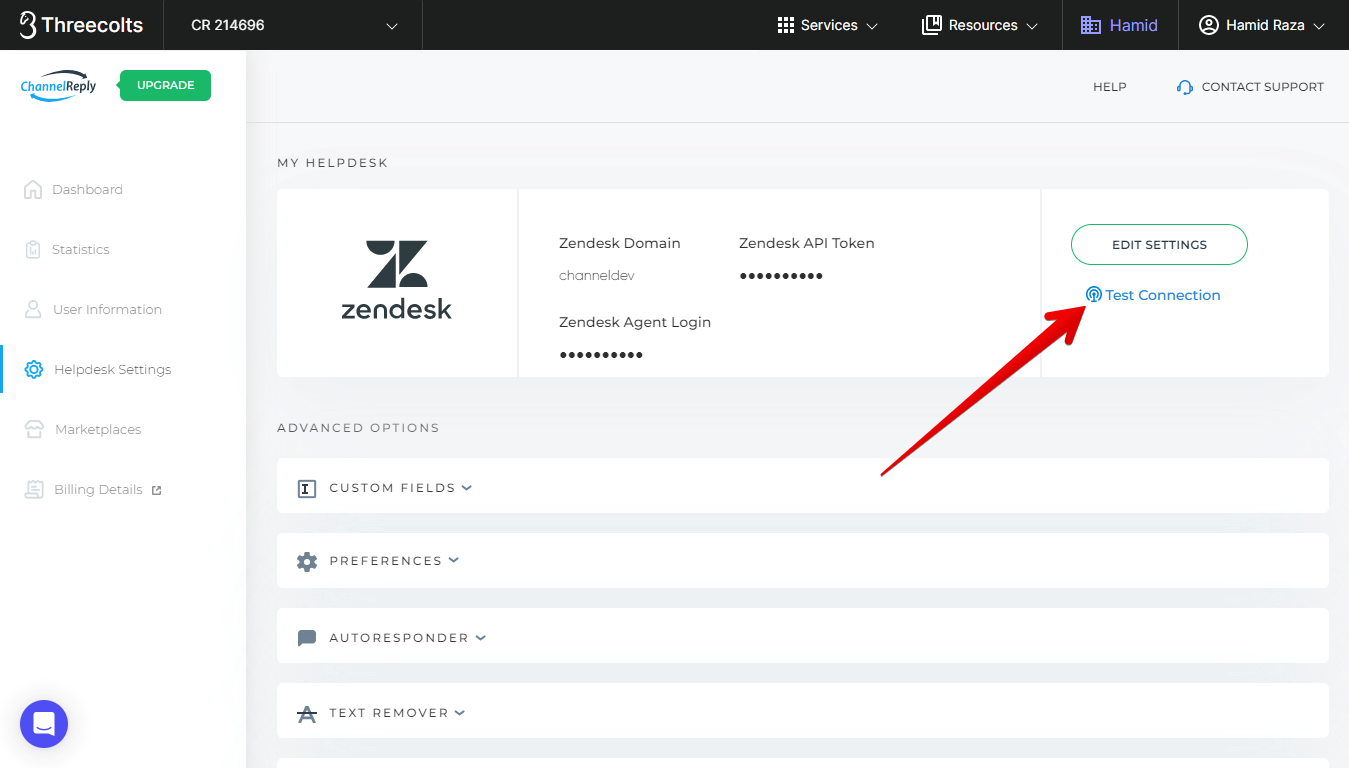1349x768 pixels.
Task: Click the Text Remover strikethrough icon
Action: (x=307, y=714)
